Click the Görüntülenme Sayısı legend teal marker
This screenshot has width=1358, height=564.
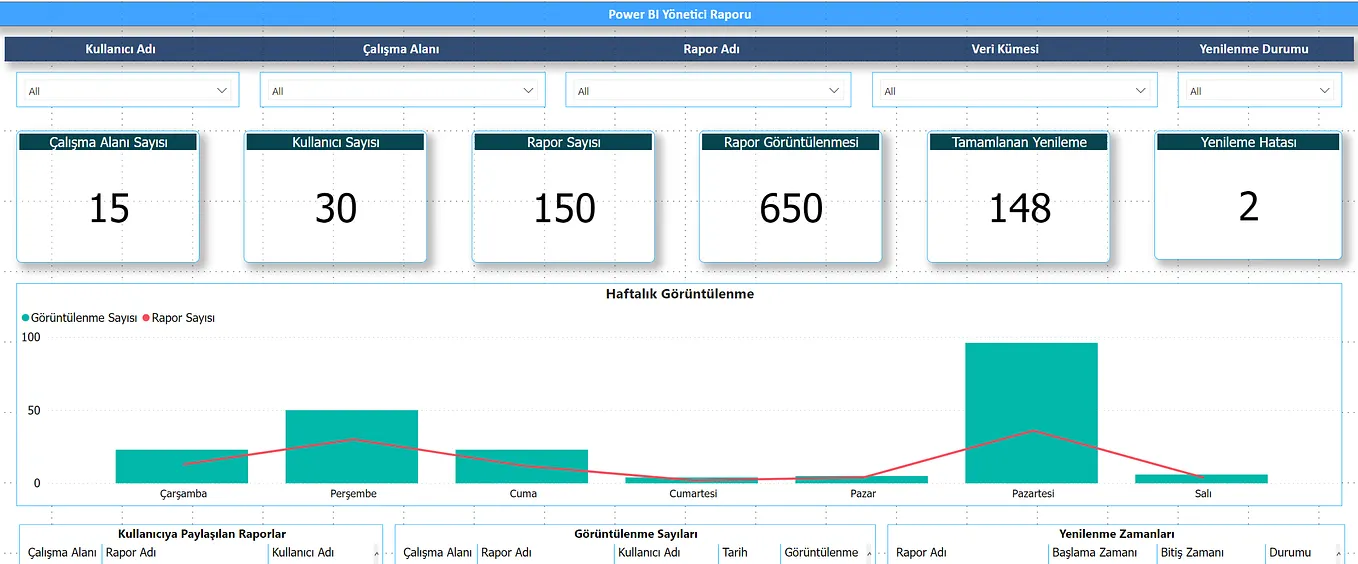point(26,318)
